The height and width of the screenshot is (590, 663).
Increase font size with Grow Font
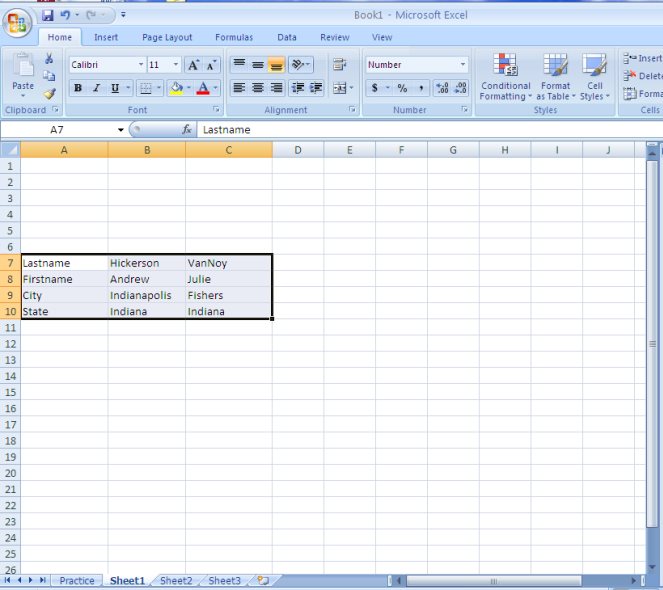193,65
